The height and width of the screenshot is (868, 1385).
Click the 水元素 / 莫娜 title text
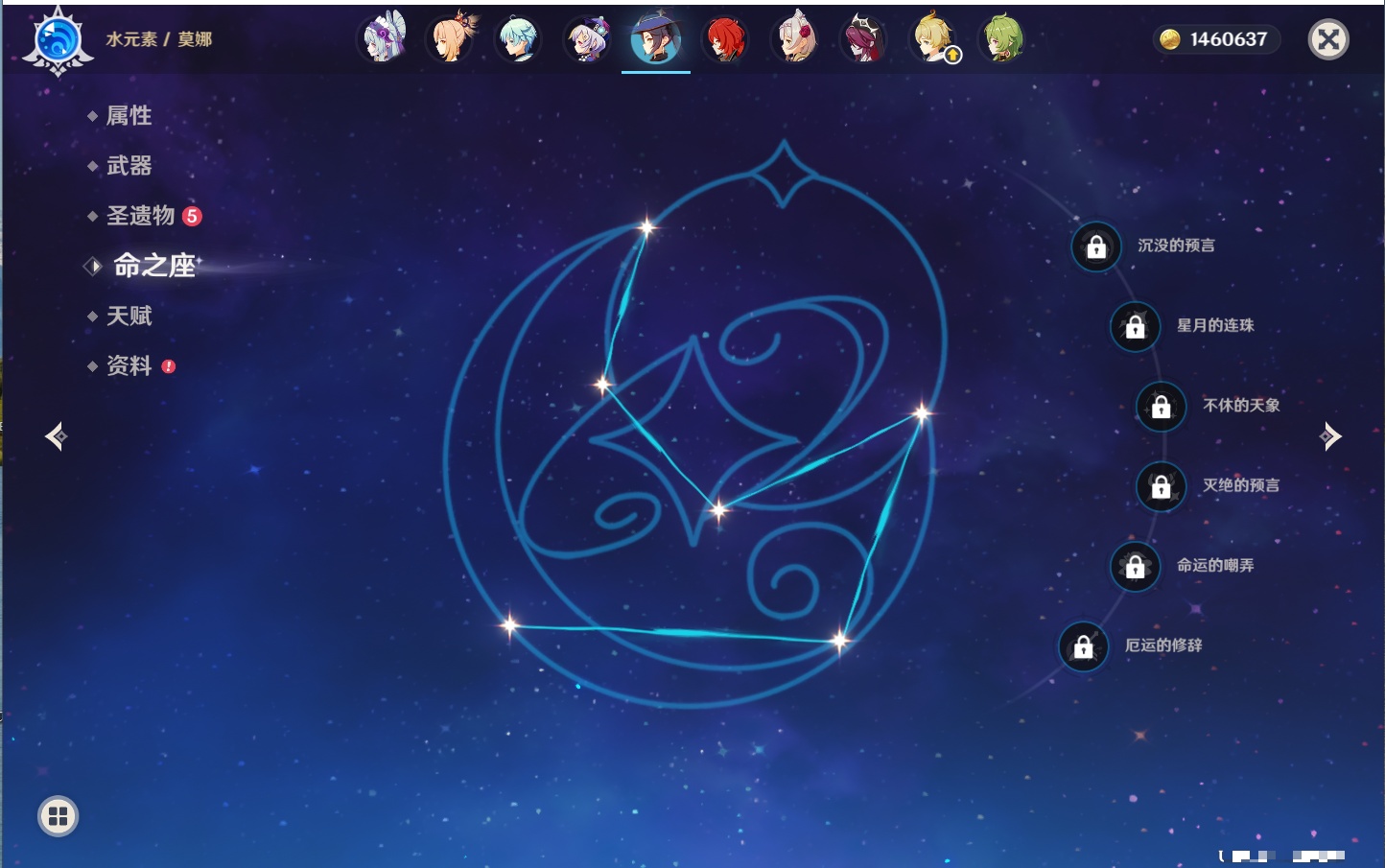159,39
